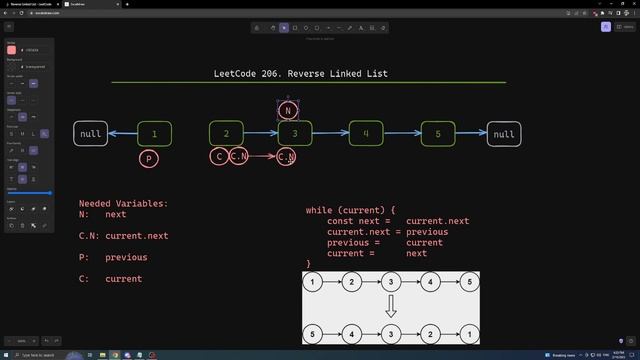Select the Rectangle shape tool
This screenshot has height=360, width=640.
pos(295,28)
